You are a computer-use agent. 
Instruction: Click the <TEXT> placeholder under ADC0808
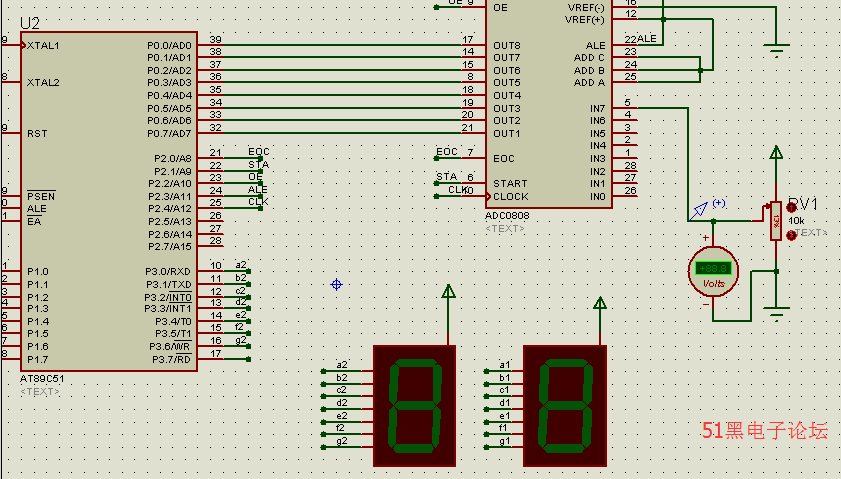pyautogui.click(x=505, y=229)
